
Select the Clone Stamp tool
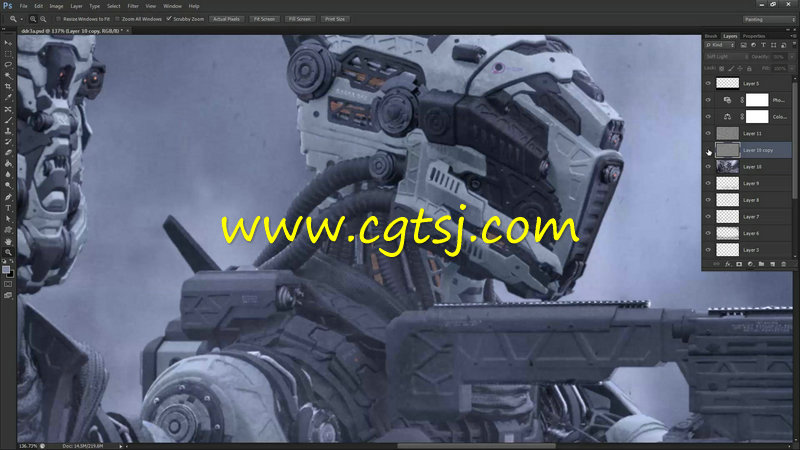tap(8, 131)
